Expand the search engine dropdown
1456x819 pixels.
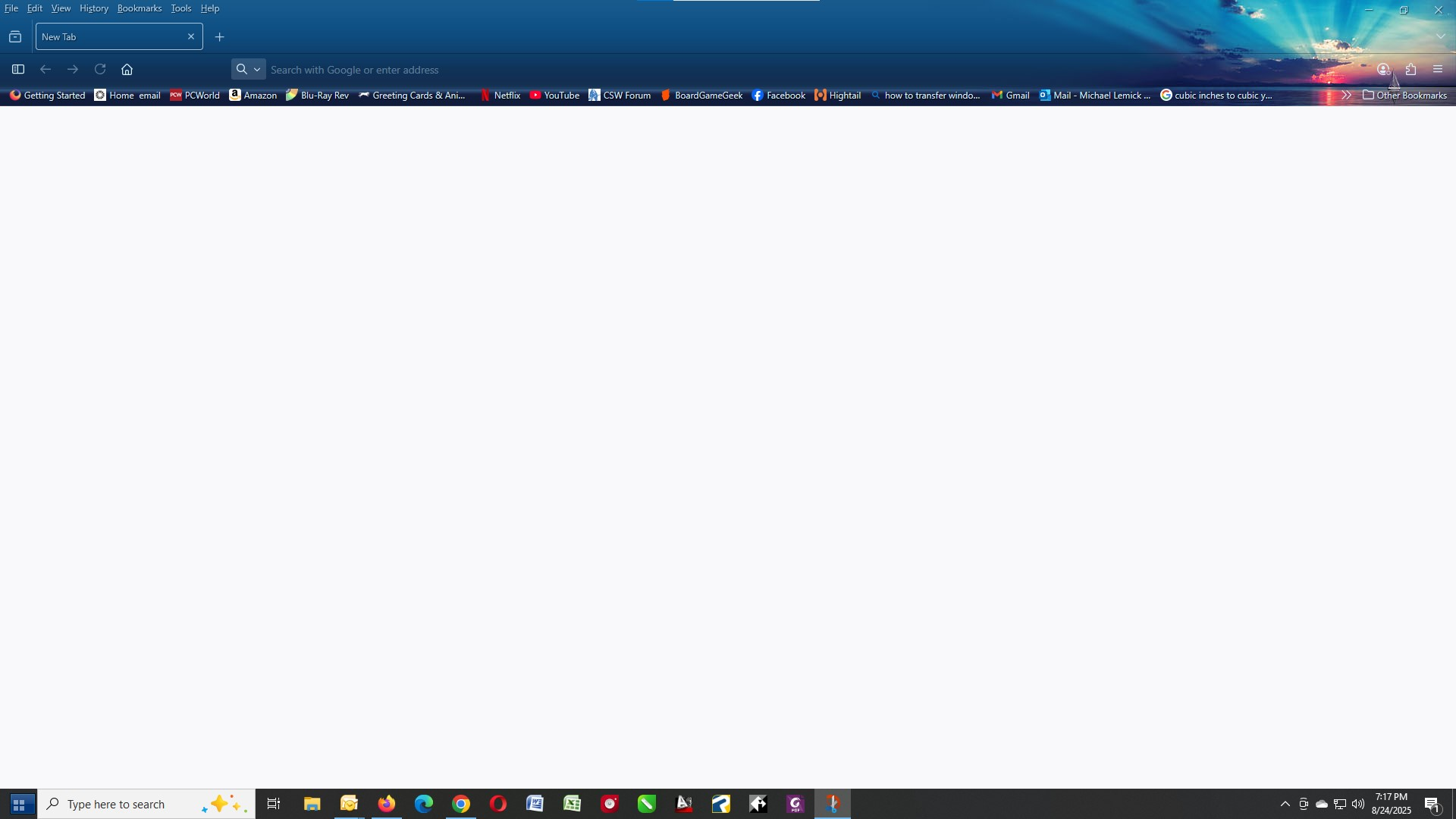click(249, 70)
